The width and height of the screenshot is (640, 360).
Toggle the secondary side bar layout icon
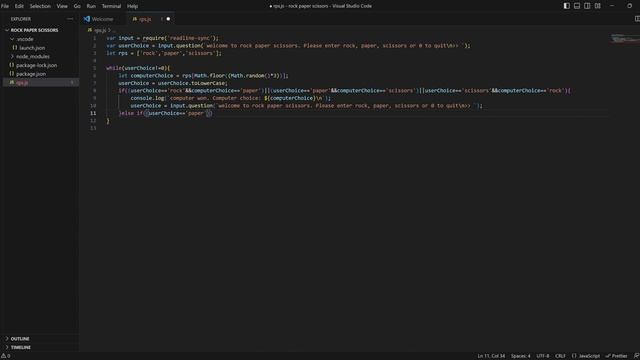(x=587, y=6)
